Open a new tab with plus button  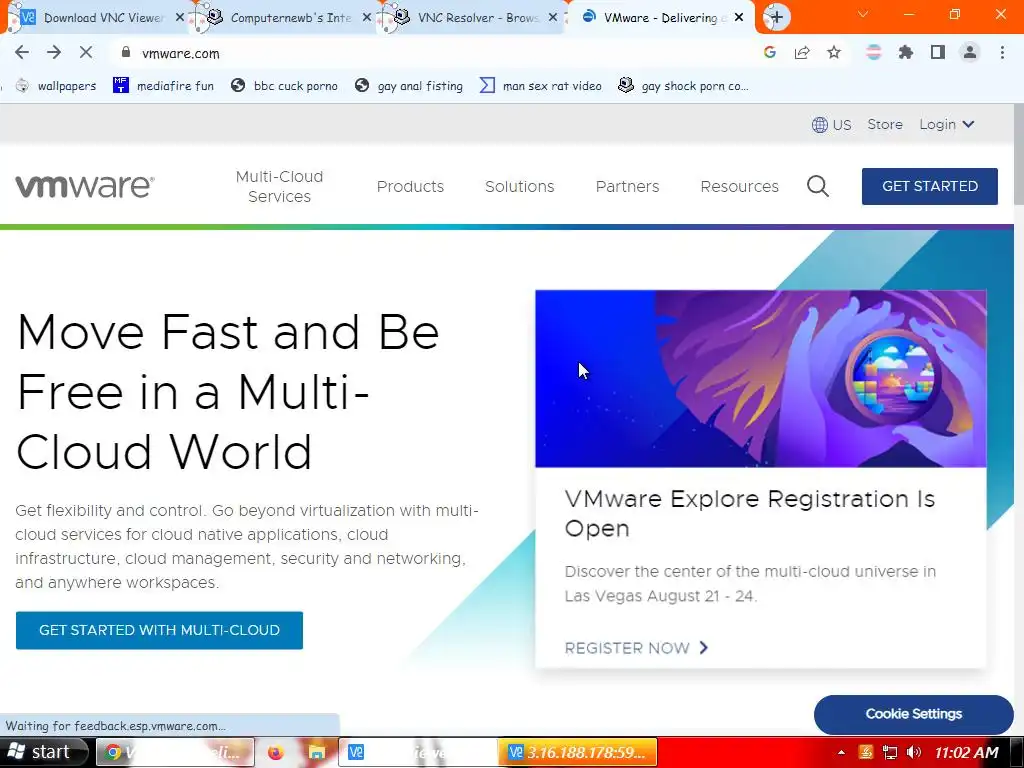pyautogui.click(x=776, y=17)
